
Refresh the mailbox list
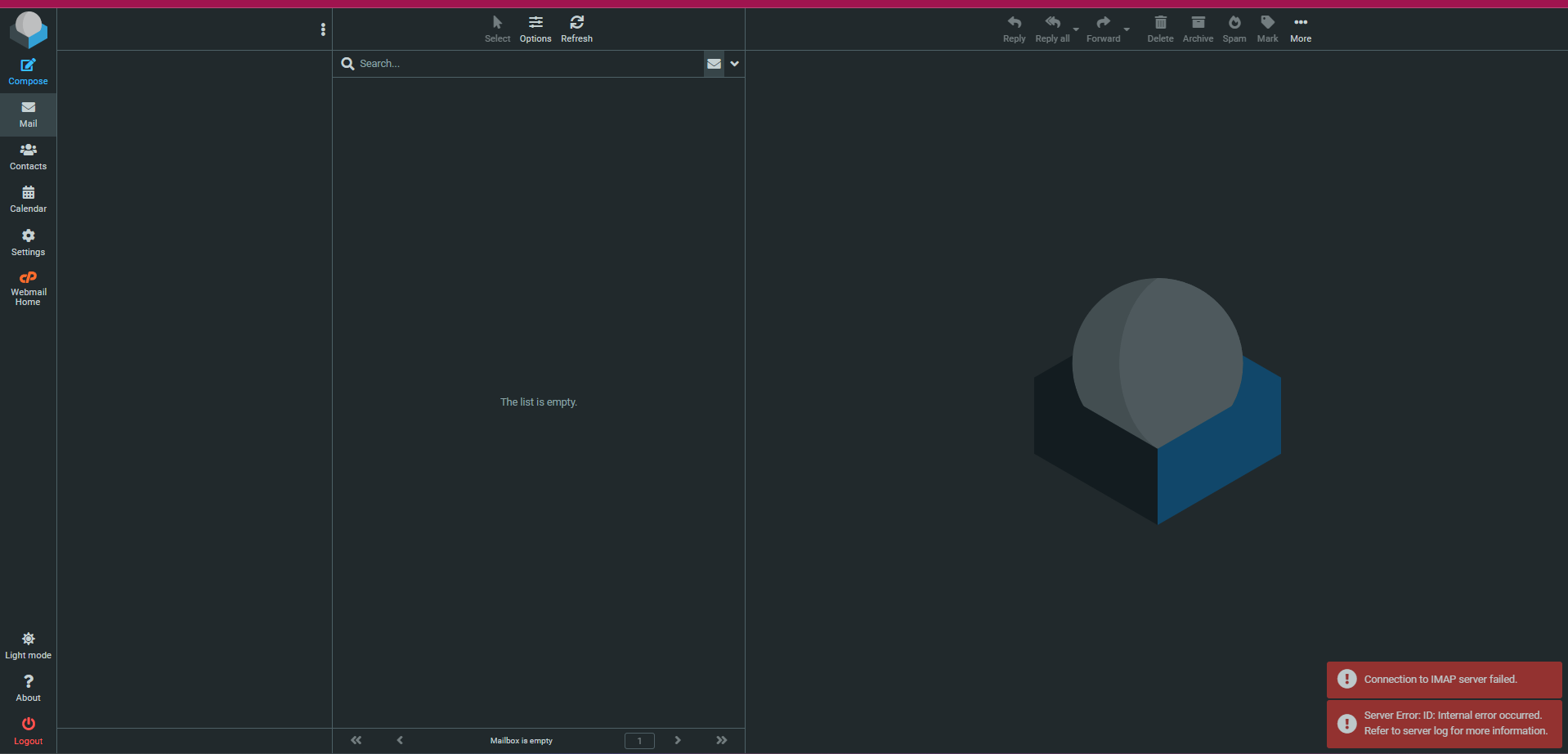tap(576, 28)
